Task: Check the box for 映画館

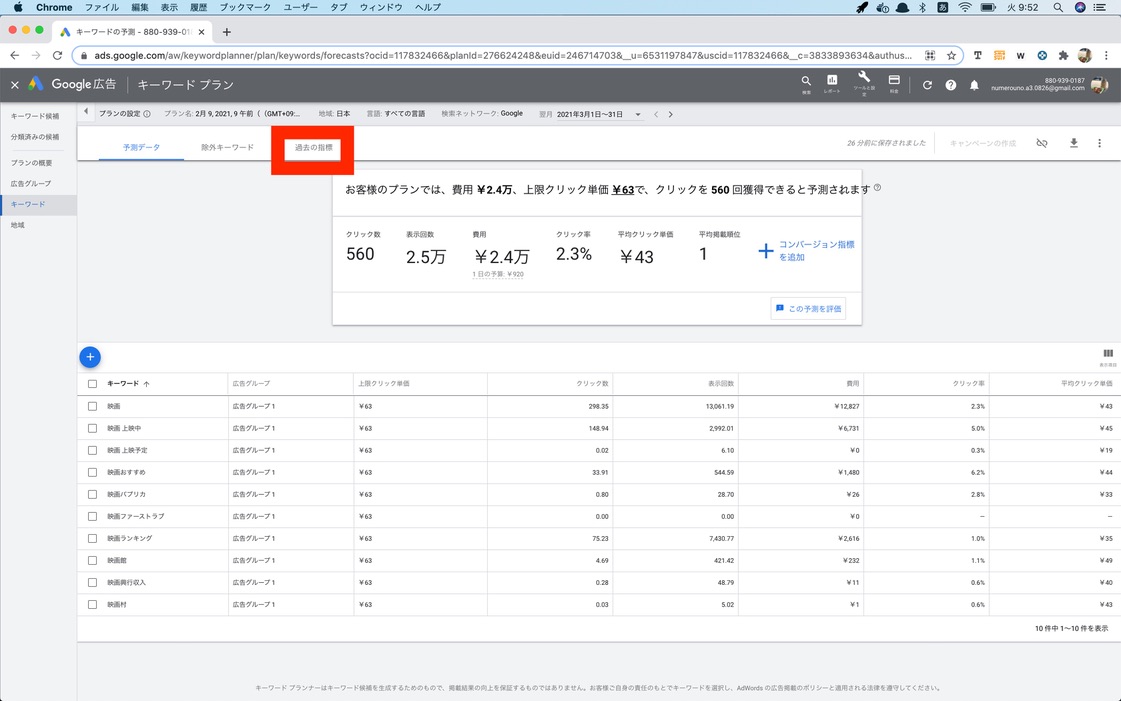Action: (x=92, y=560)
